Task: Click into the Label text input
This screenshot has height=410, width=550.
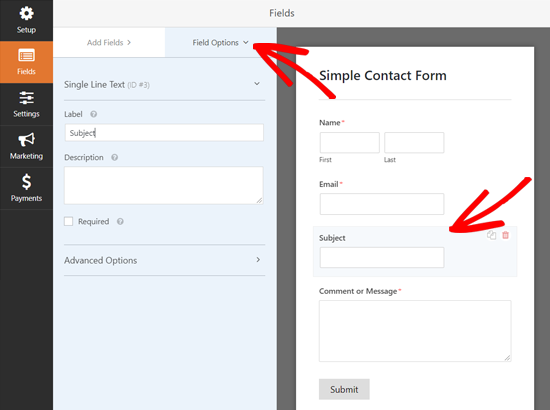Action: point(164,133)
